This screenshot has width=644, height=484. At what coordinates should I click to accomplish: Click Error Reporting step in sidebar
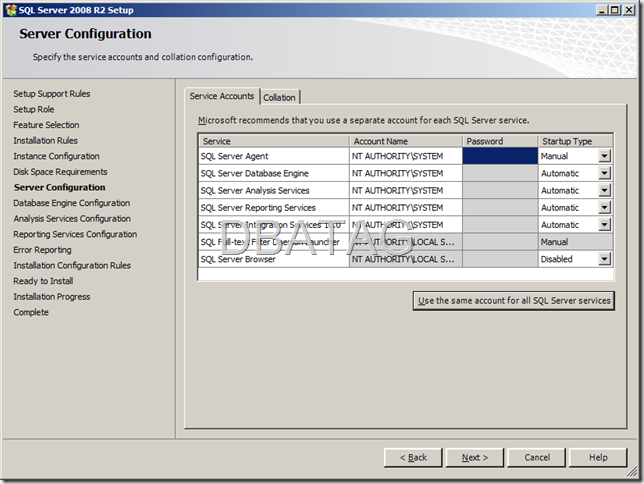[42, 250]
